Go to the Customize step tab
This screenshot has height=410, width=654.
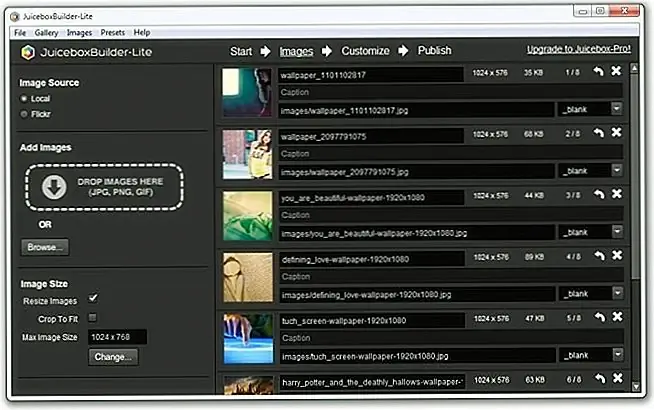[365, 50]
